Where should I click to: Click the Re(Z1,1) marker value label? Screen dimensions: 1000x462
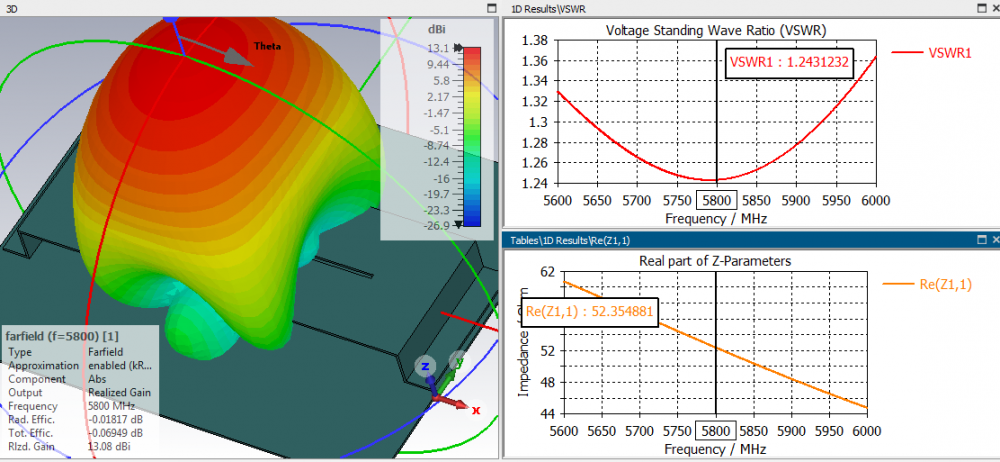pyautogui.click(x=590, y=312)
